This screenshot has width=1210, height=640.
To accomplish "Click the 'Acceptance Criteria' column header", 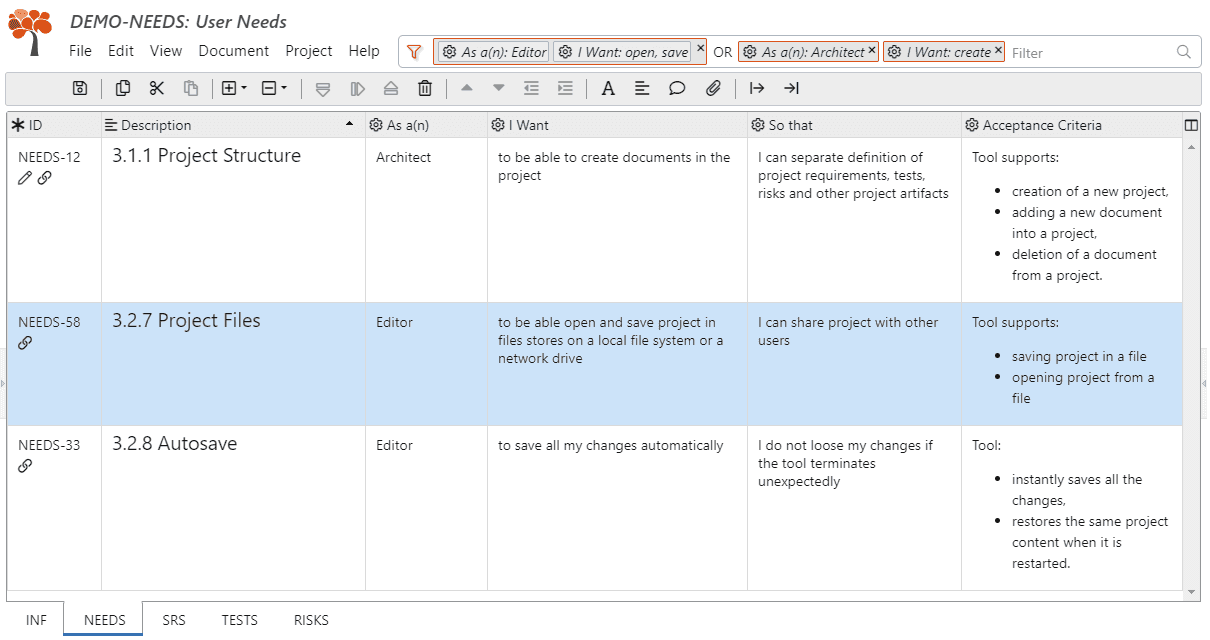I will (1071, 125).
